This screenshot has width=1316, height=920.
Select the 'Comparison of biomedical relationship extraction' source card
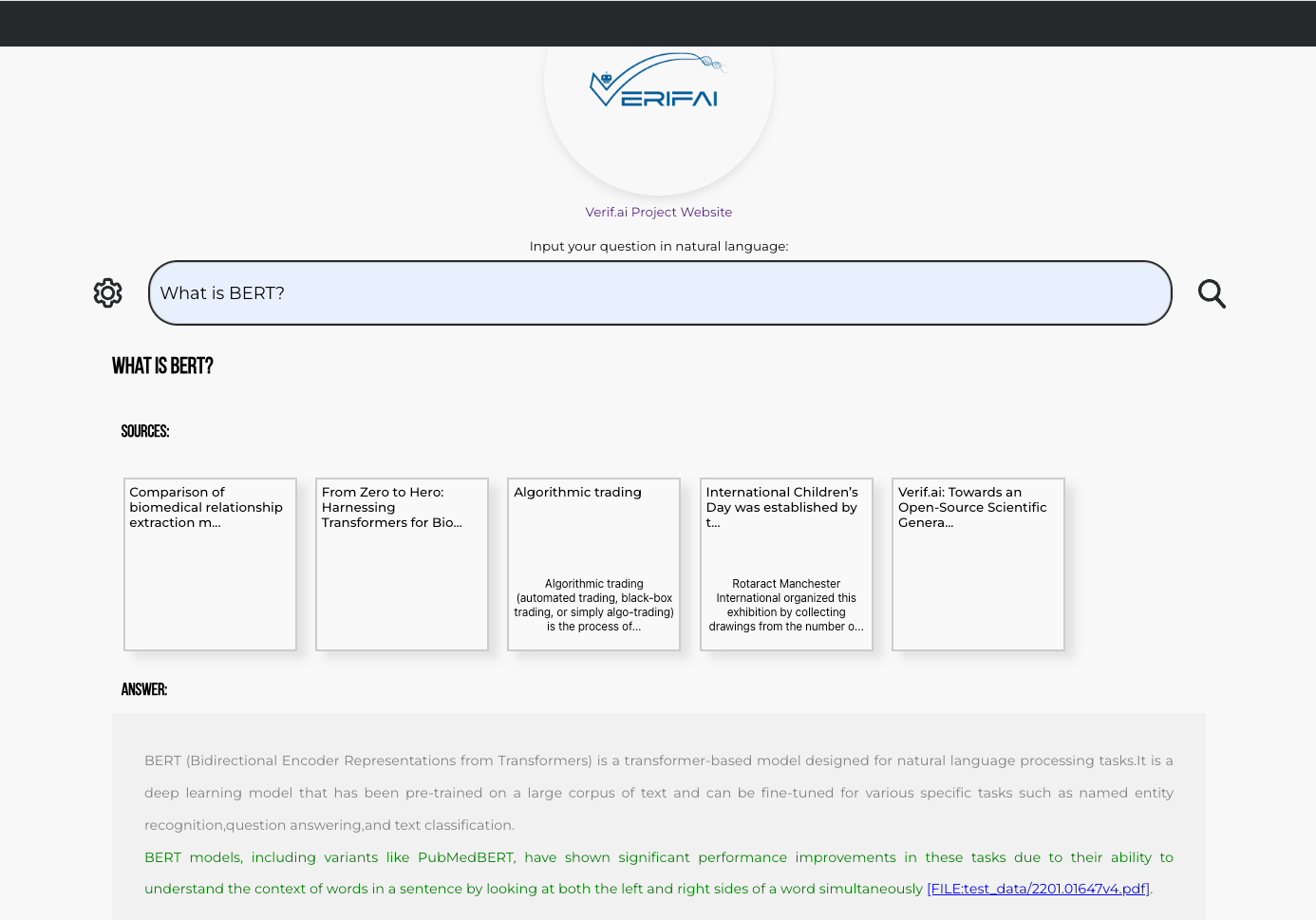(209, 564)
